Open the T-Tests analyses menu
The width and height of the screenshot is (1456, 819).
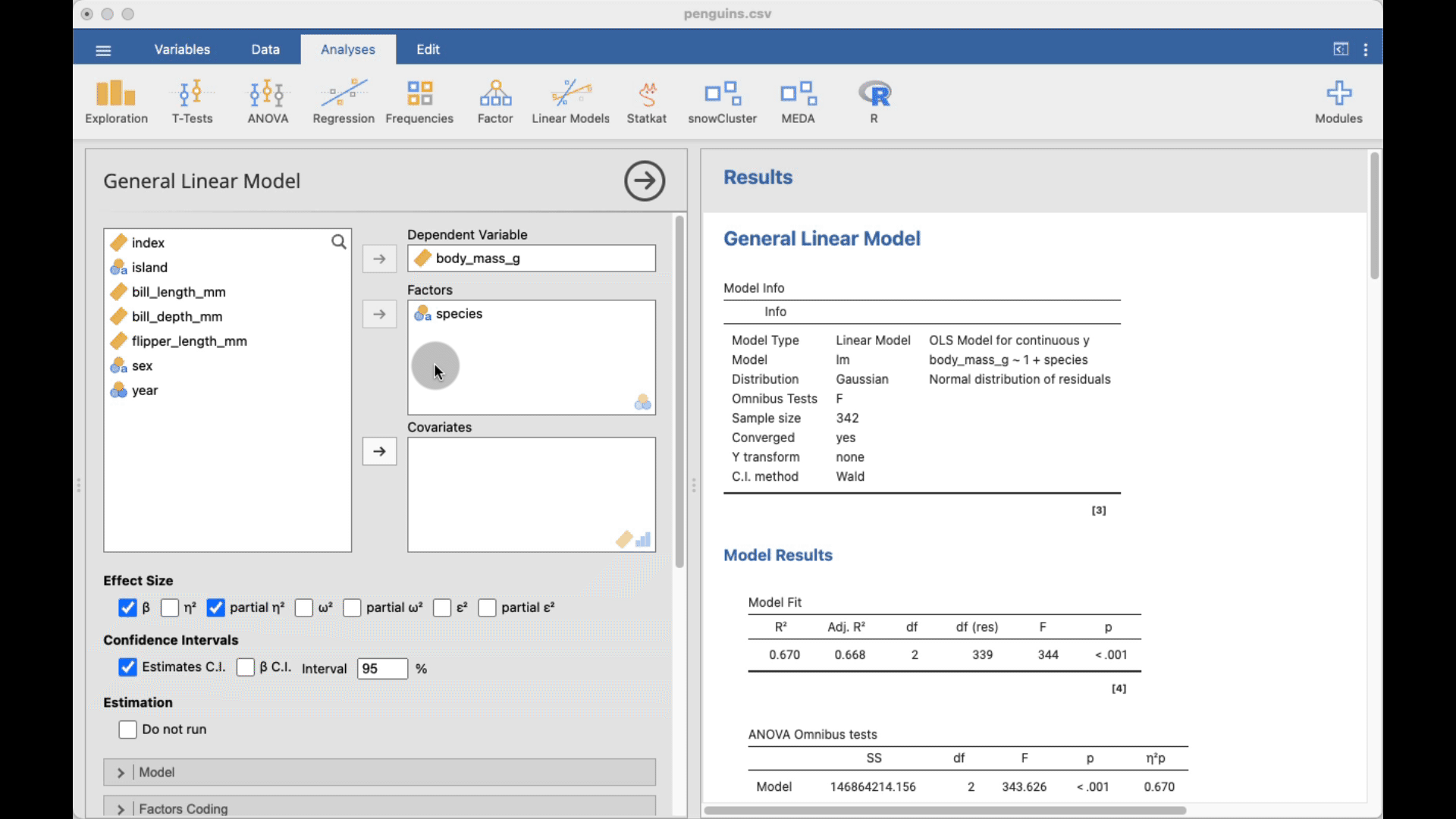(192, 102)
